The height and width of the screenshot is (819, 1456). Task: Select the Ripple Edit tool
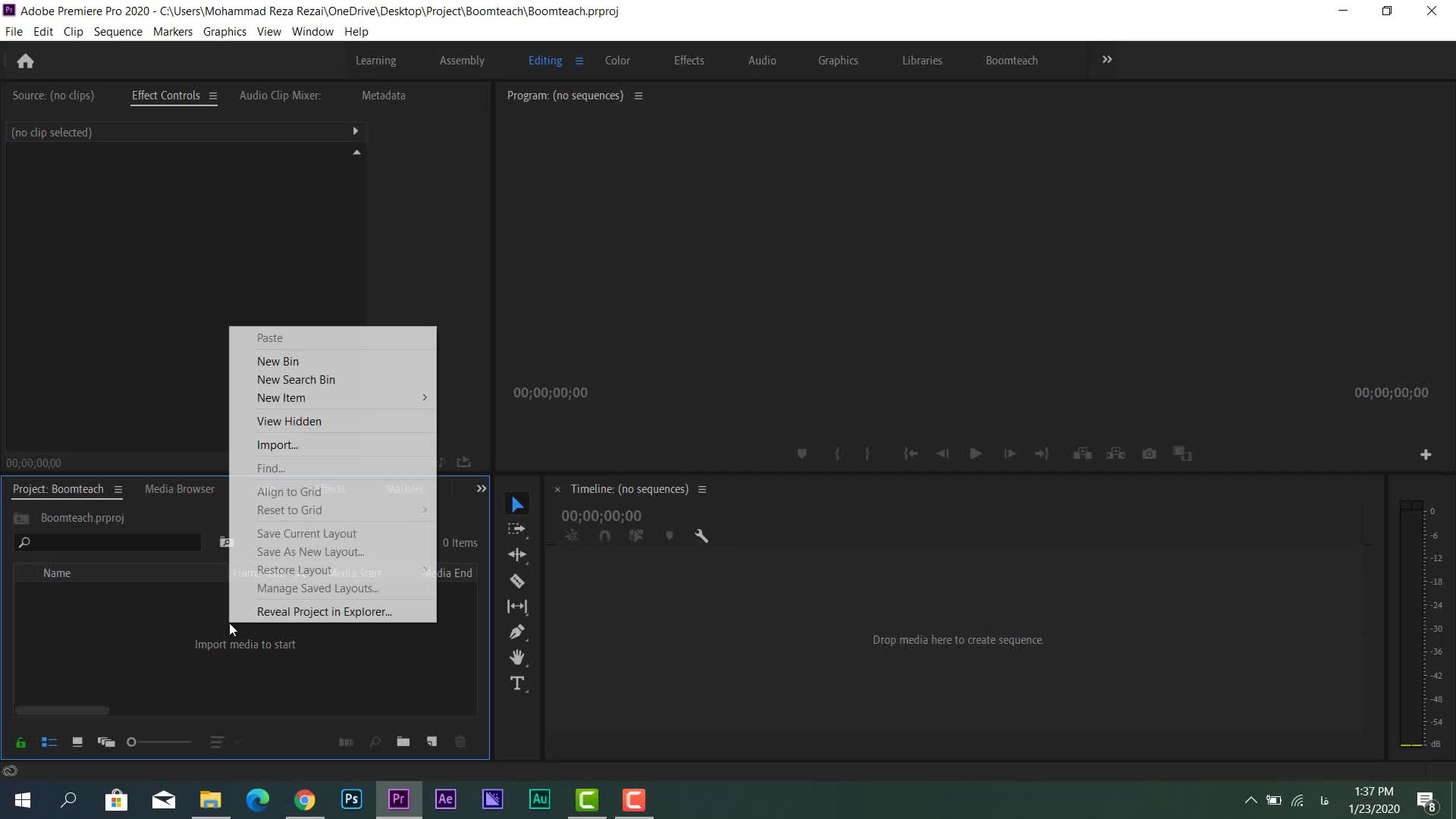click(517, 554)
